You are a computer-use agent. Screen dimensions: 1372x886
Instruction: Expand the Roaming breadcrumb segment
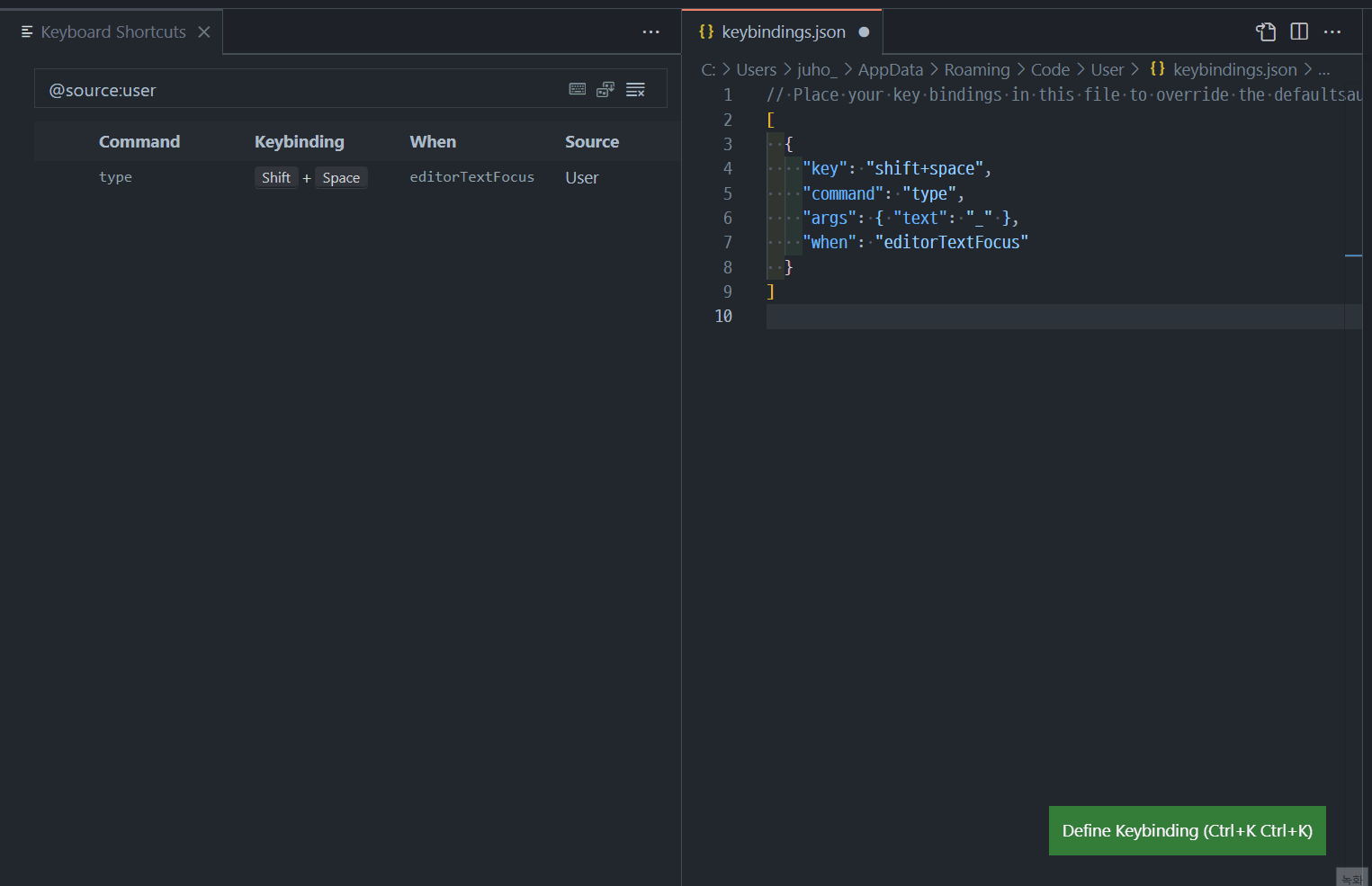(976, 70)
